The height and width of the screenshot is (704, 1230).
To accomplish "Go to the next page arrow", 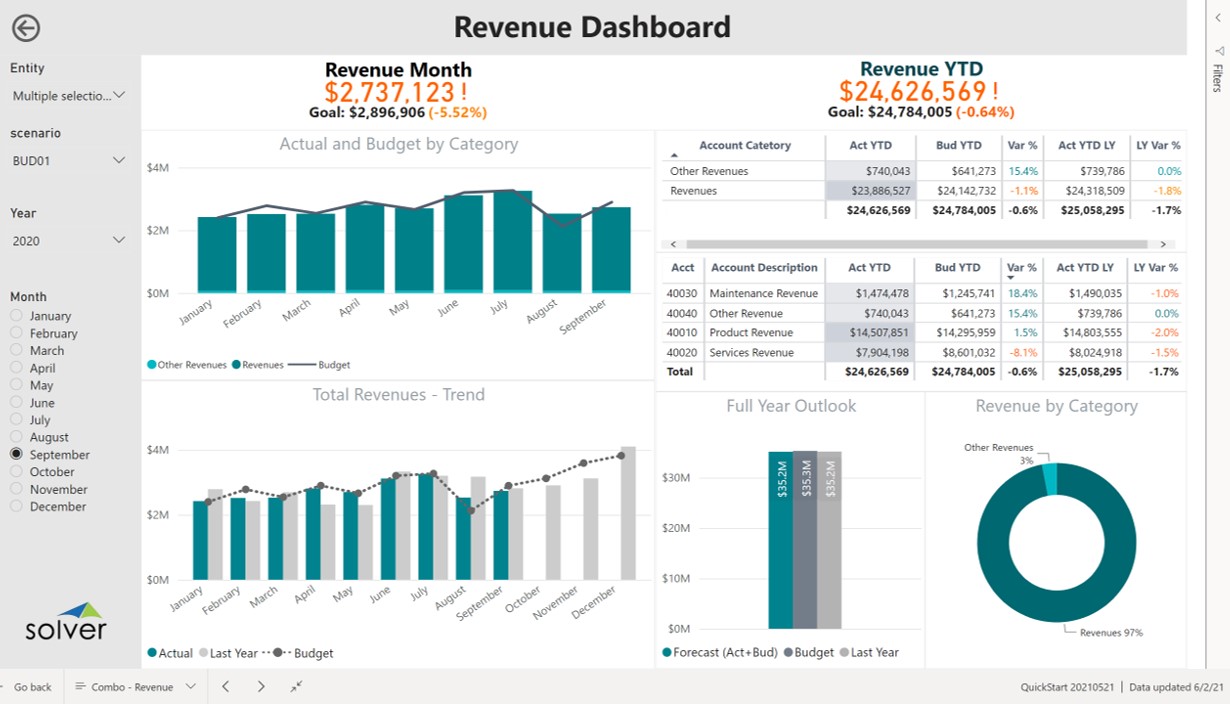I will (x=261, y=687).
